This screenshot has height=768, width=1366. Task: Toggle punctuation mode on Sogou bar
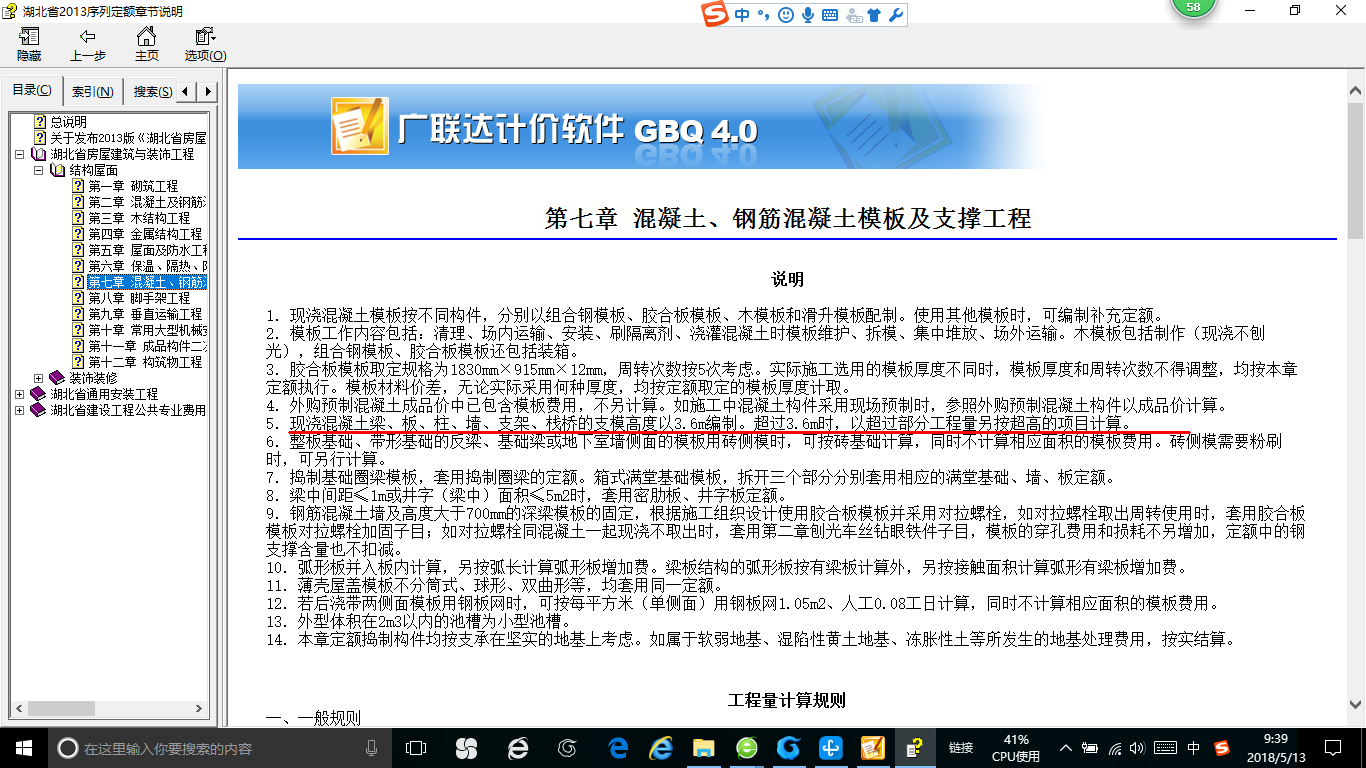pyautogui.click(x=764, y=15)
